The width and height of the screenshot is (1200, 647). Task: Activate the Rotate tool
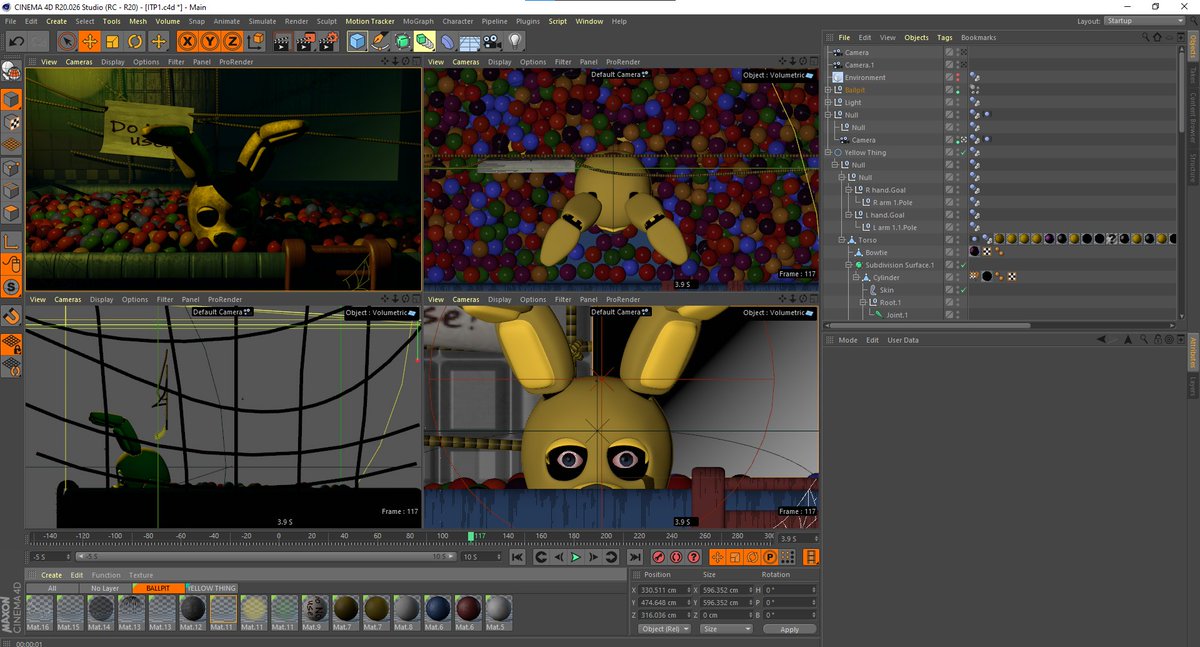135,41
